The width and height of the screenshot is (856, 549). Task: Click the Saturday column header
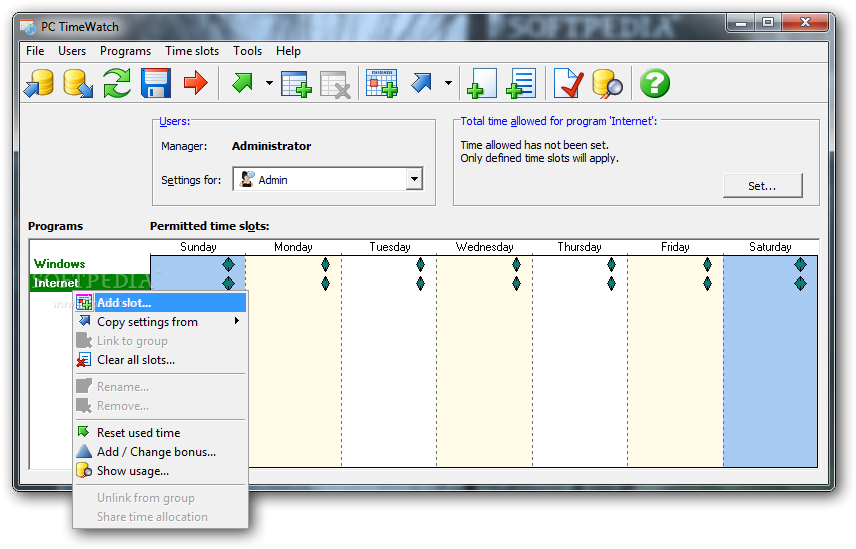pyautogui.click(x=770, y=247)
